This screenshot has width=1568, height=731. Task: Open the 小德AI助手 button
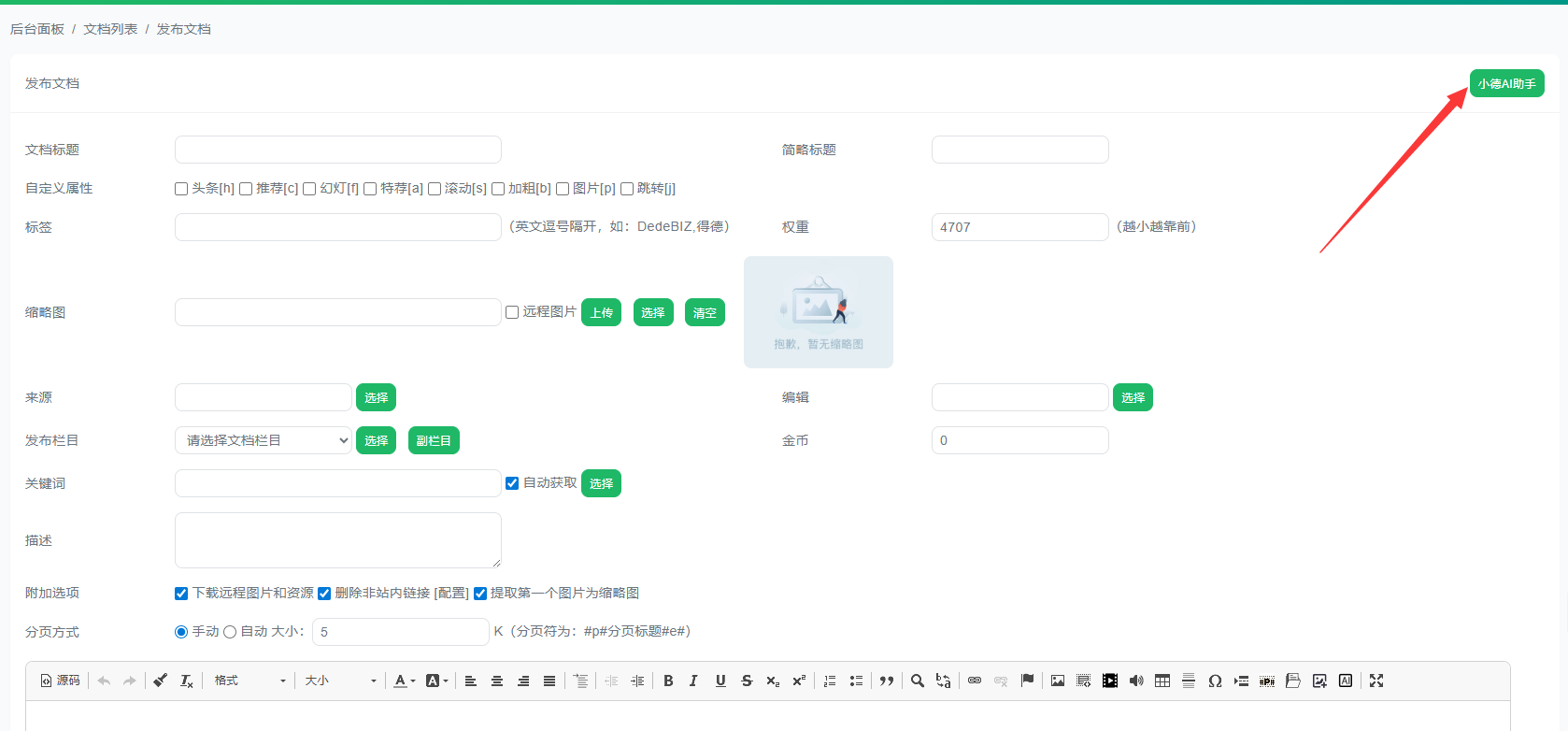click(1506, 83)
